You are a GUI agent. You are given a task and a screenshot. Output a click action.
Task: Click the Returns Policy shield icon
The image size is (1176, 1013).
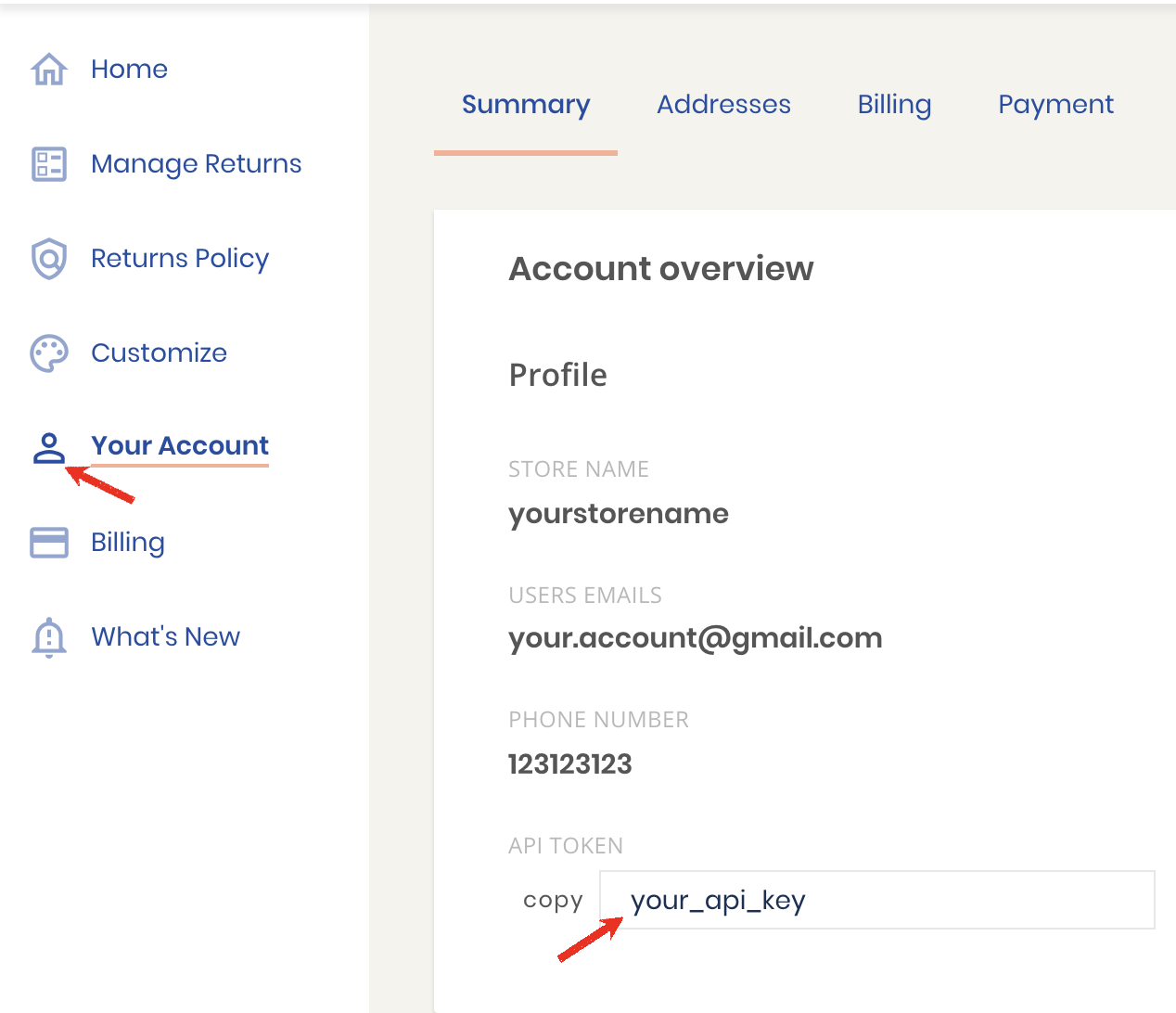(49, 259)
